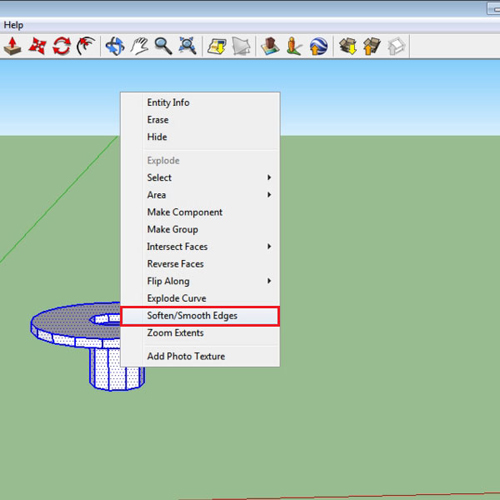Click the Preview in Google Earth icon

click(318, 46)
